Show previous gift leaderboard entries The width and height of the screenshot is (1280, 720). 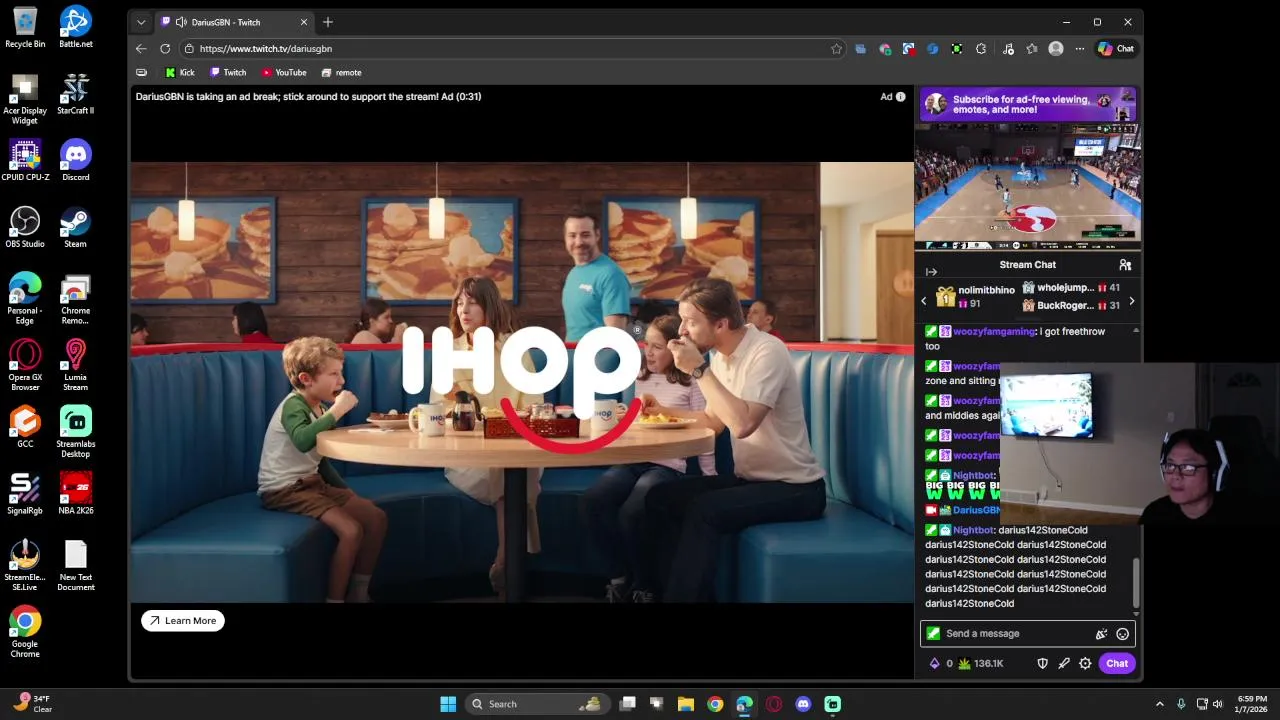(x=924, y=301)
